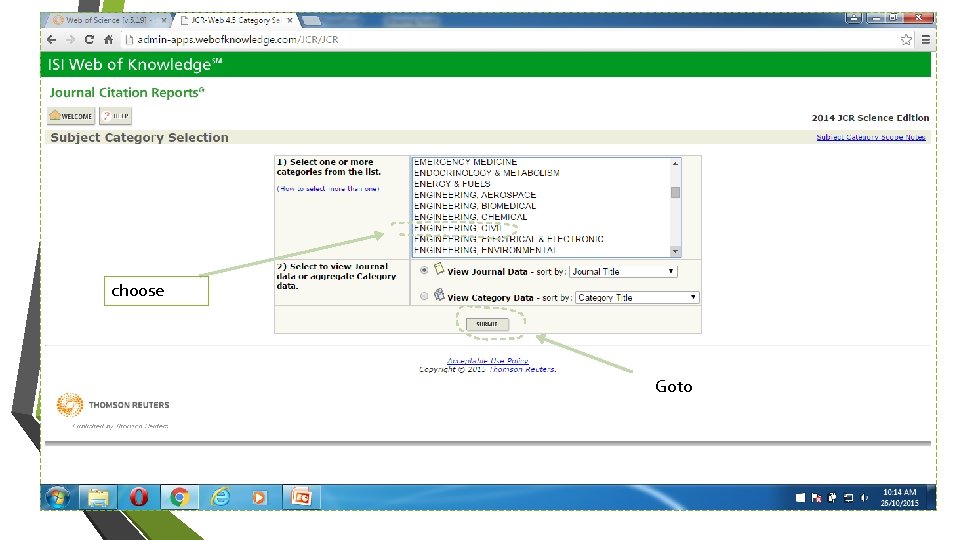Go to browser Home icon
The image size is (960, 540).
point(108,40)
